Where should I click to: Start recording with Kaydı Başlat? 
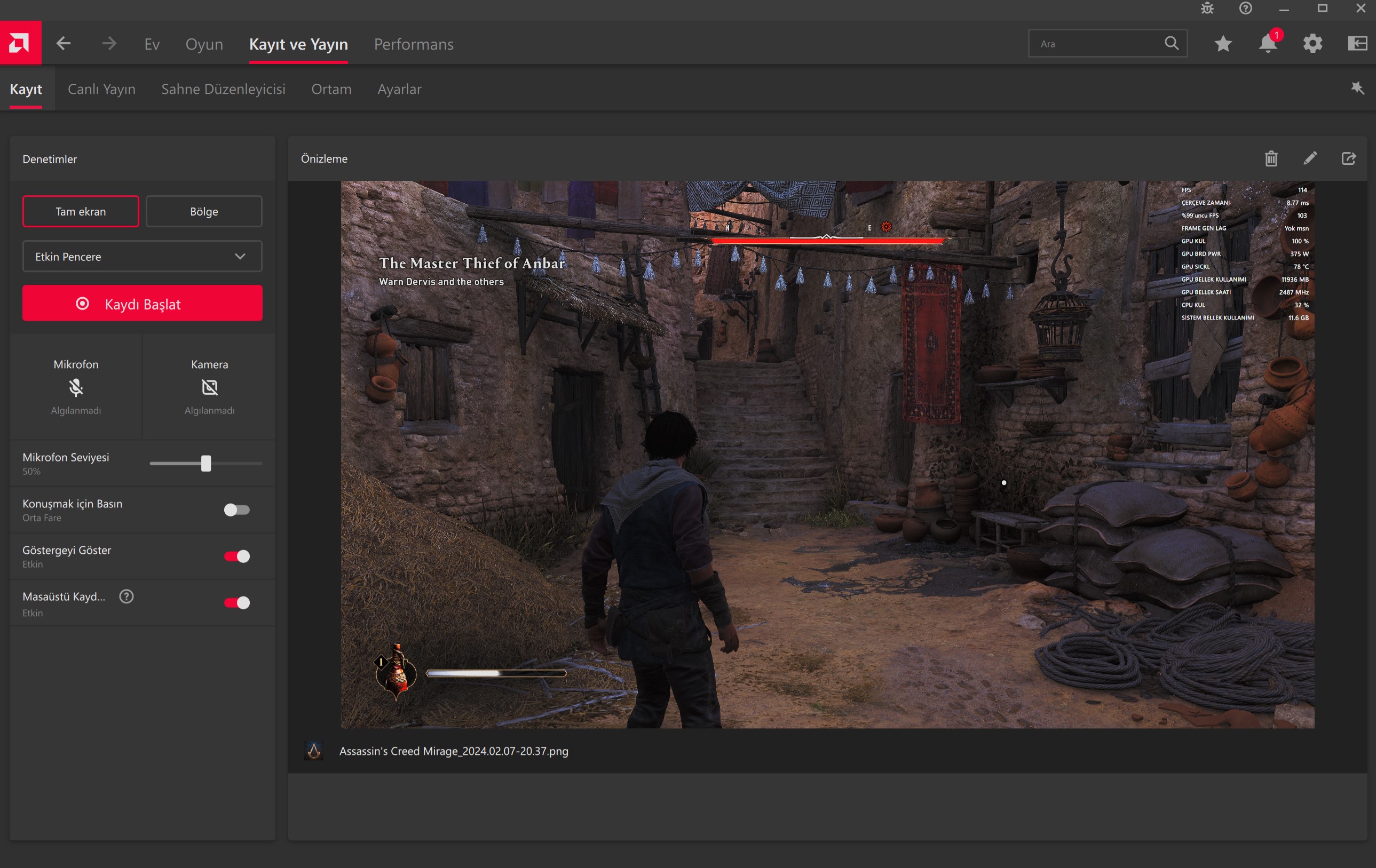(143, 303)
